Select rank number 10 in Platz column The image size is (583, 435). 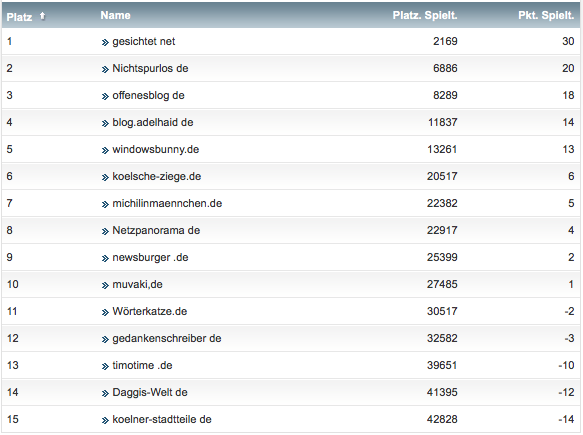click(x=13, y=284)
